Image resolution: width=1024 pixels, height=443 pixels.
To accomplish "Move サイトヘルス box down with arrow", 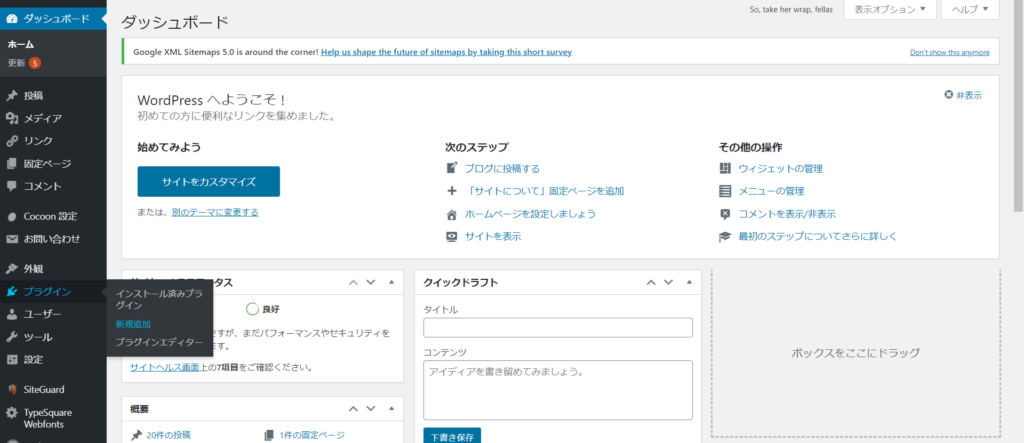I will 371,283.
